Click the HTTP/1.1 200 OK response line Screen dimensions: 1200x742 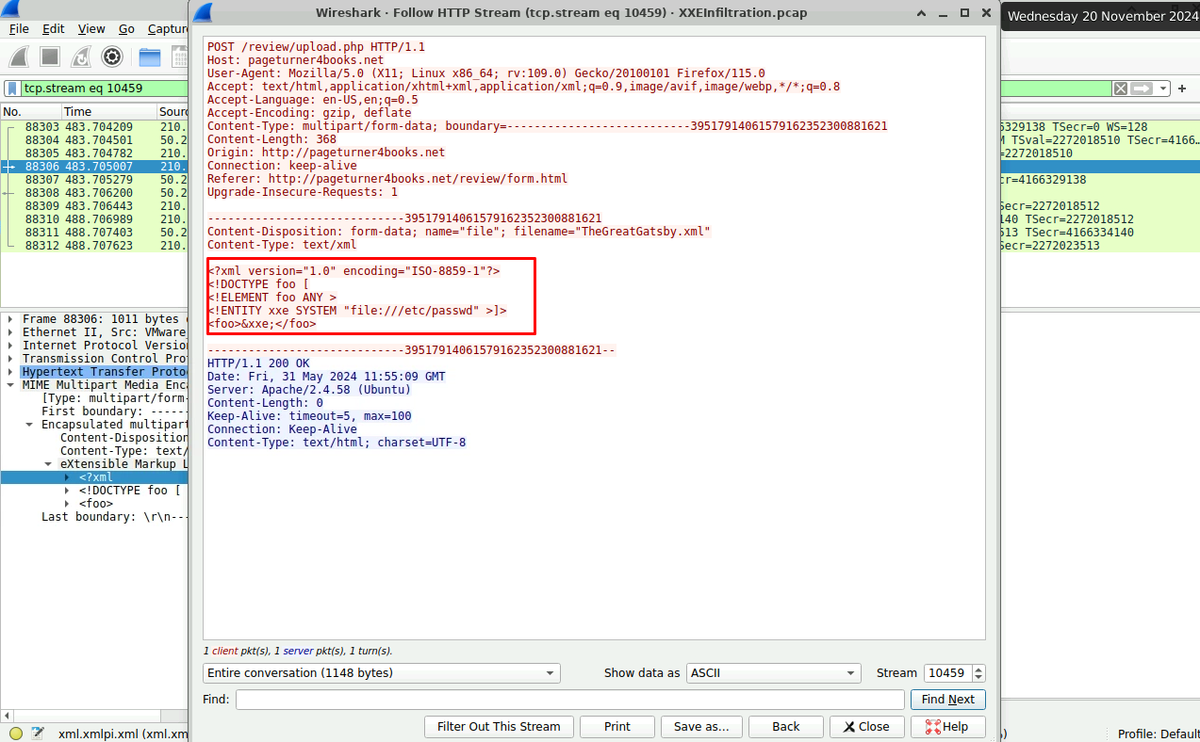tap(258, 364)
